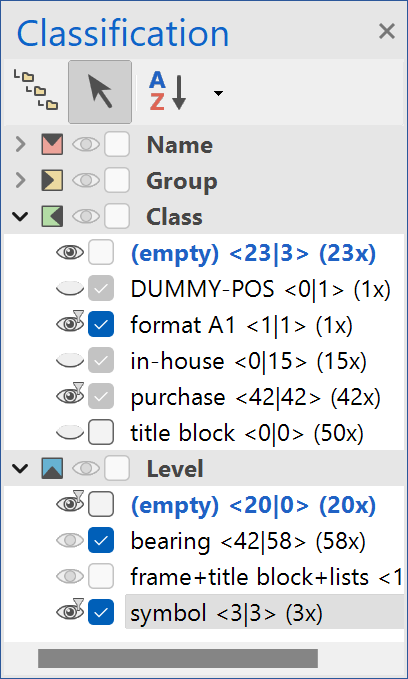Select 'format A1 <1|1> (1x)' entry
Image resolution: width=408 pixels, height=679 pixels.
coord(241,325)
